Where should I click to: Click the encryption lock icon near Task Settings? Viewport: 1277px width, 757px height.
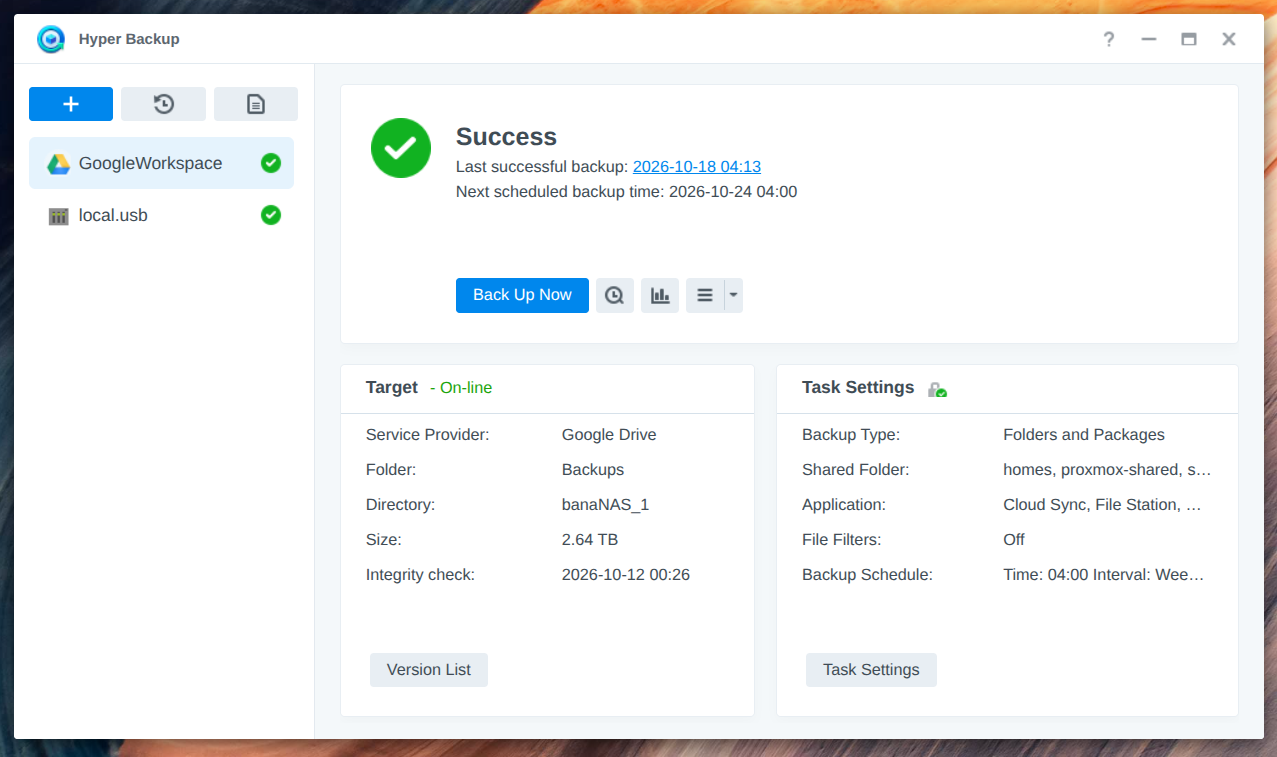[x=937, y=389]
